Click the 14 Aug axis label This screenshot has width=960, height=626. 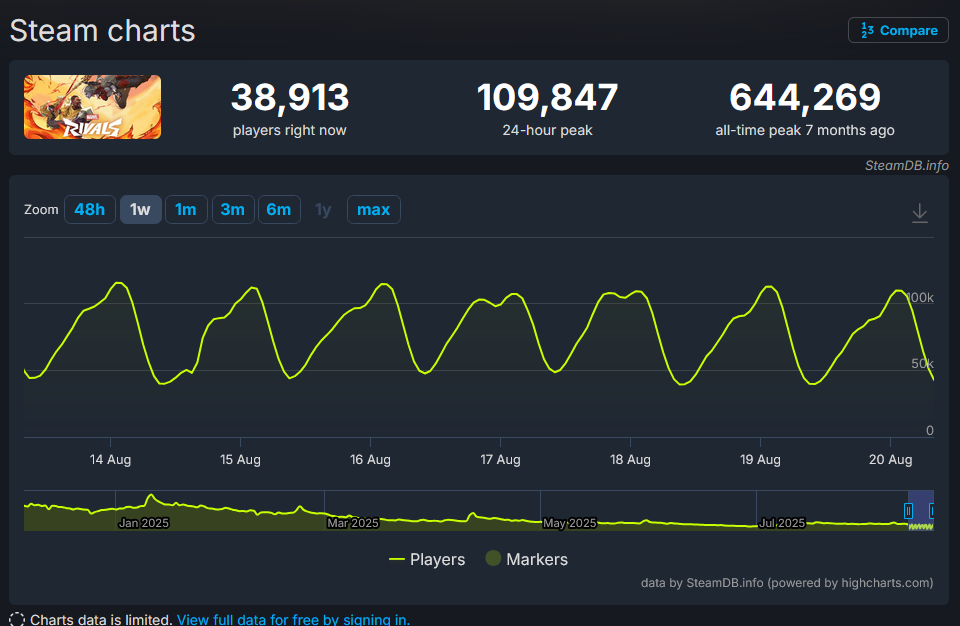[110, 459]
